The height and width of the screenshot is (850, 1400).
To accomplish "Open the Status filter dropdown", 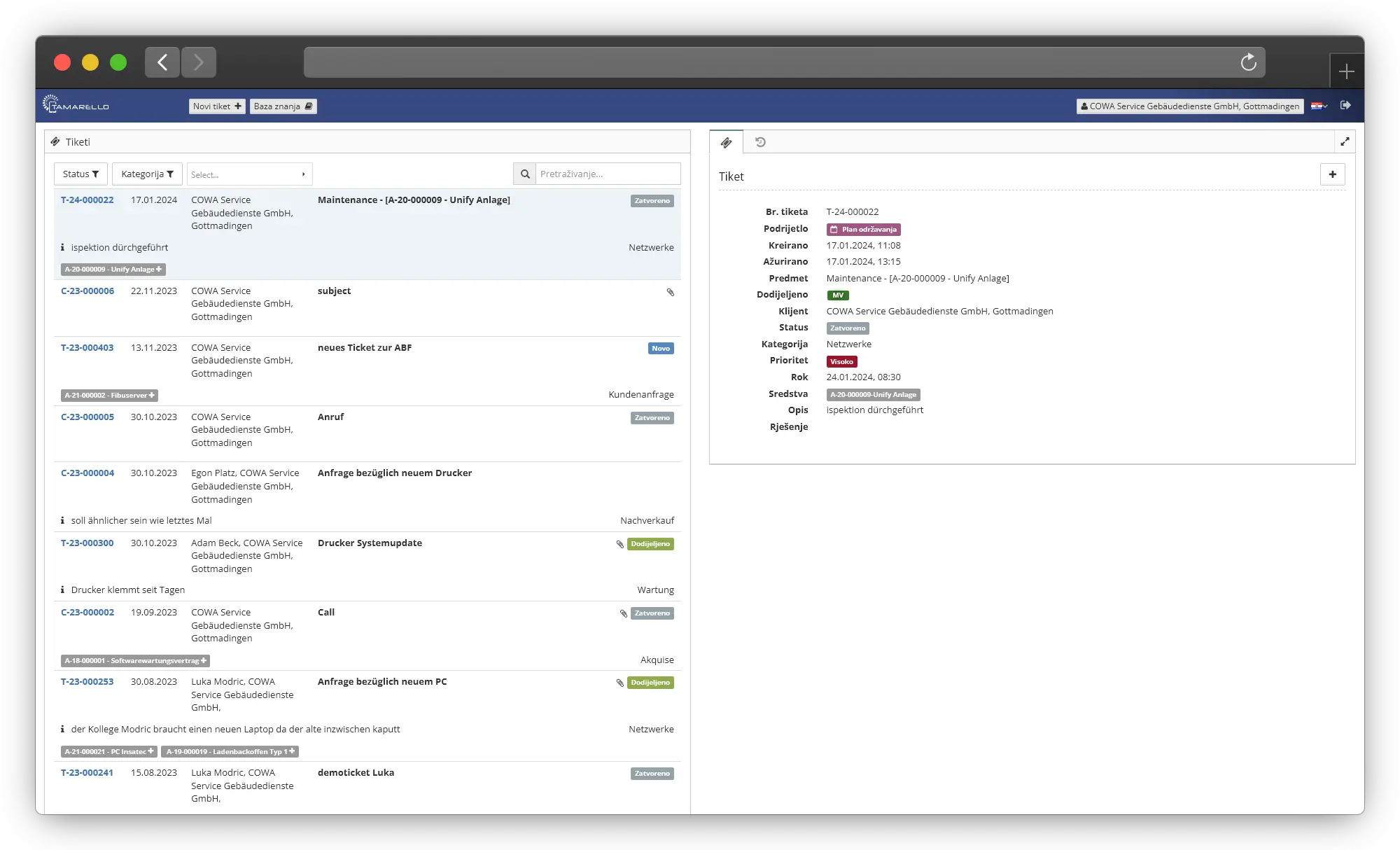I will click(80, 174).
